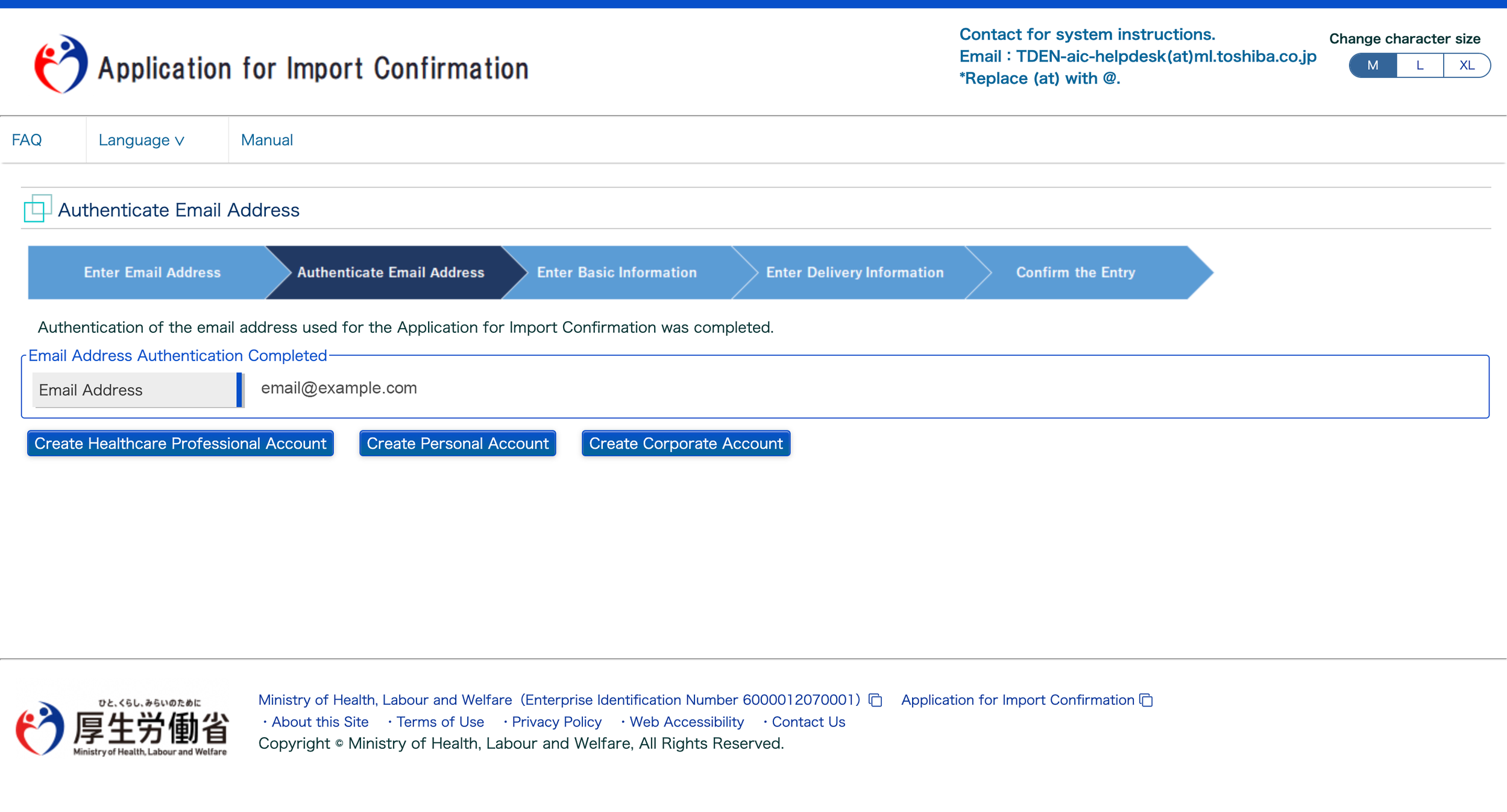Set character size to M
This screenshot has height=812, width=1507.
[1373, 65]
